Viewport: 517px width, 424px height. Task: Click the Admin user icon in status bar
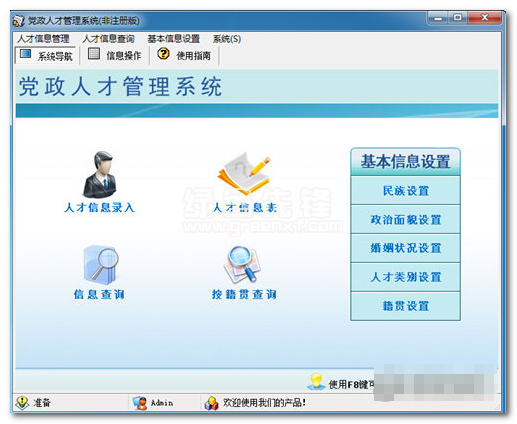click(x=140, y=403)
